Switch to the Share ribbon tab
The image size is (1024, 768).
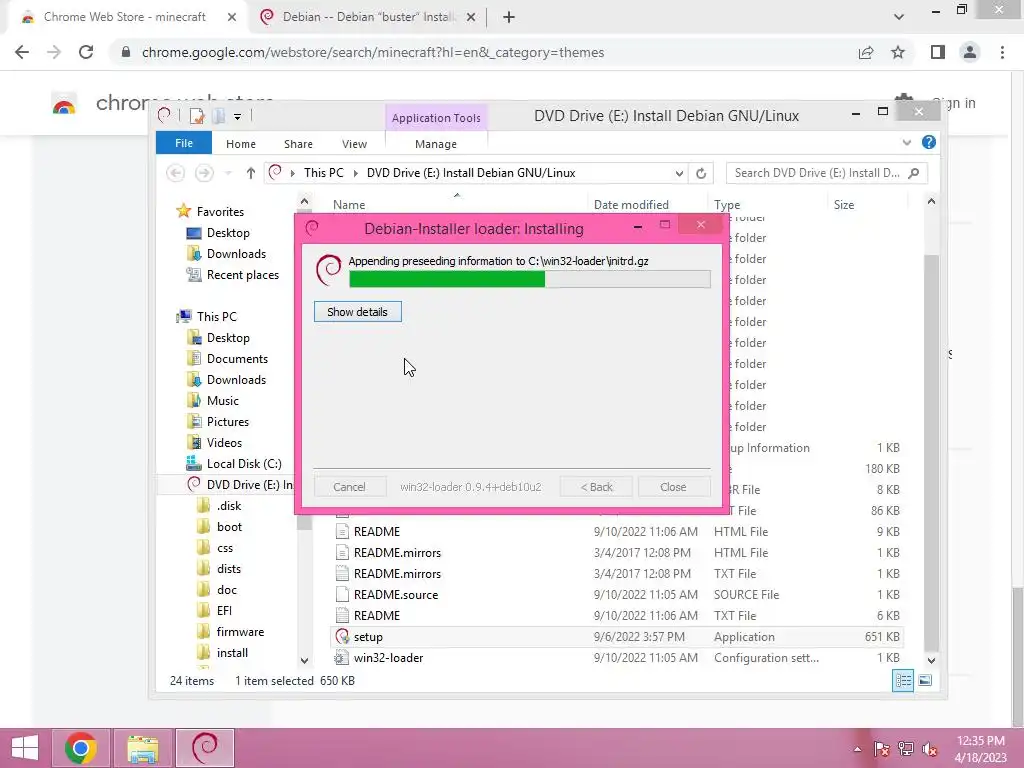(x=298, y=144)
